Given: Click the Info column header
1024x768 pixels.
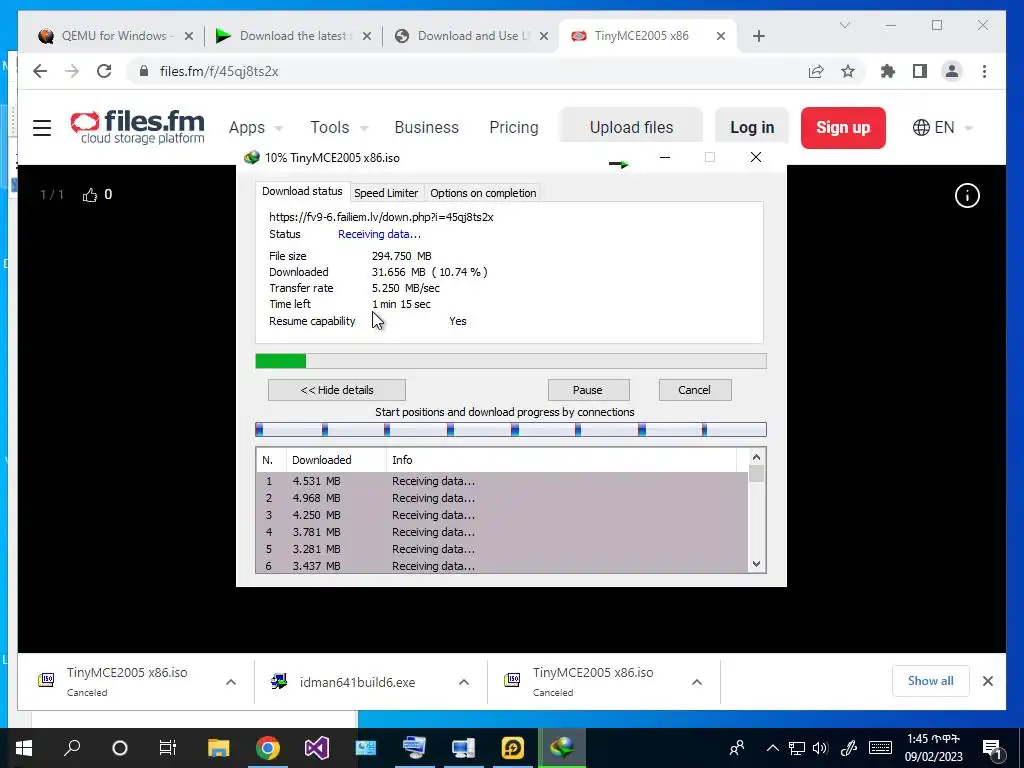Looking at the screenshot, I should click(x=561, y=460).
